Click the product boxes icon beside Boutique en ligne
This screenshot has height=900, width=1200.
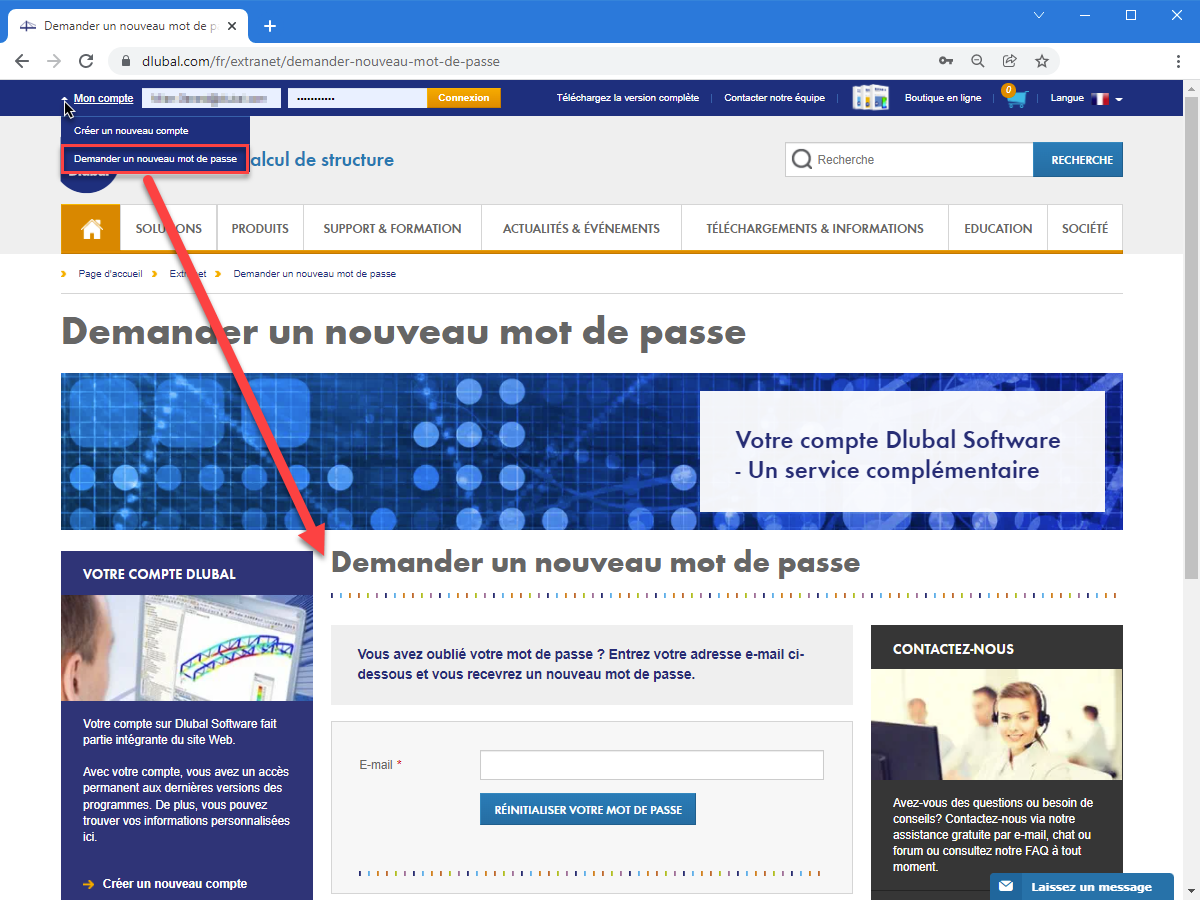[x=870, y=97]
